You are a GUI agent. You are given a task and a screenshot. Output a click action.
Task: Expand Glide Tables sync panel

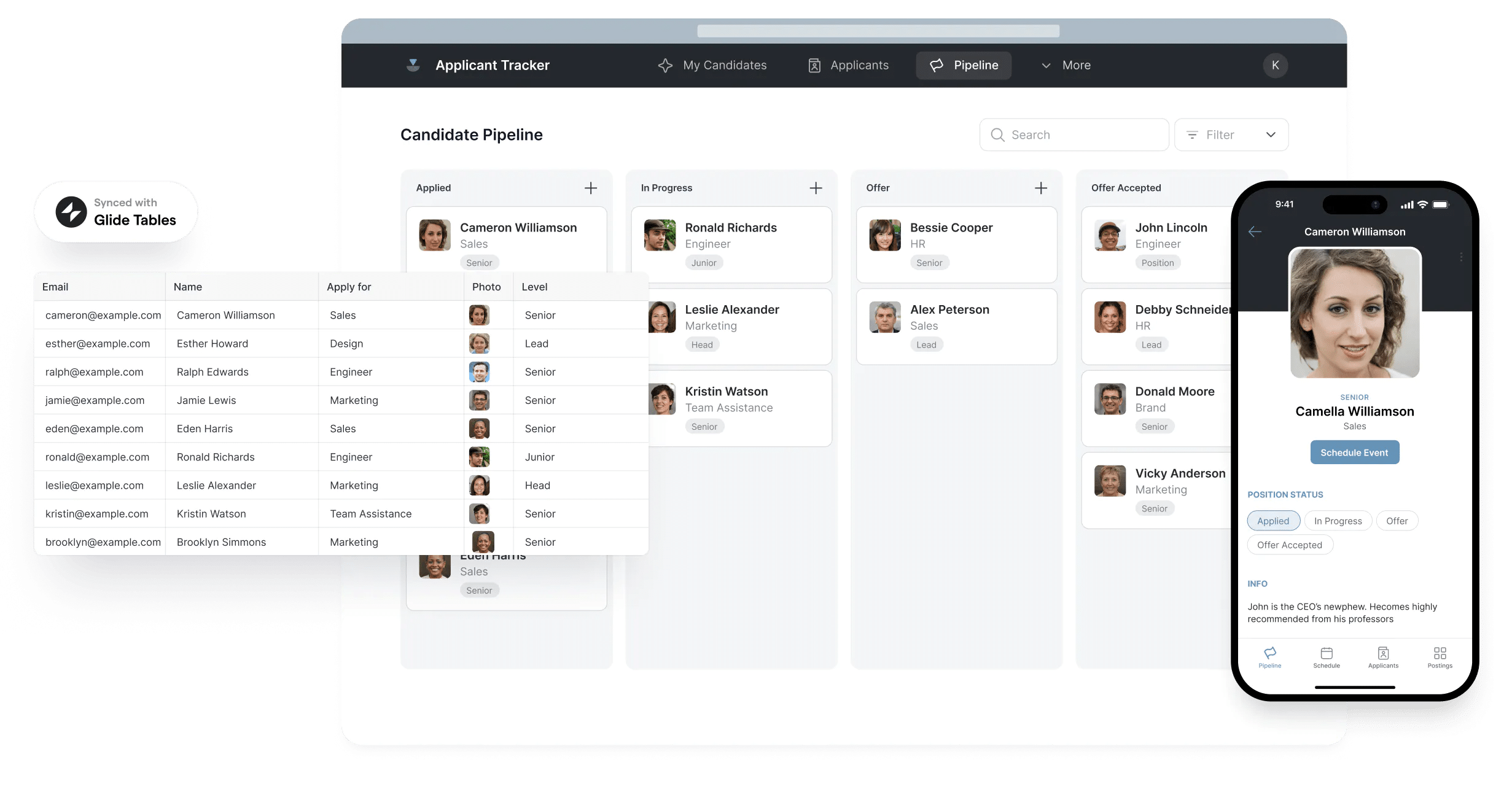pyautogui.click(x=116, y=211)
